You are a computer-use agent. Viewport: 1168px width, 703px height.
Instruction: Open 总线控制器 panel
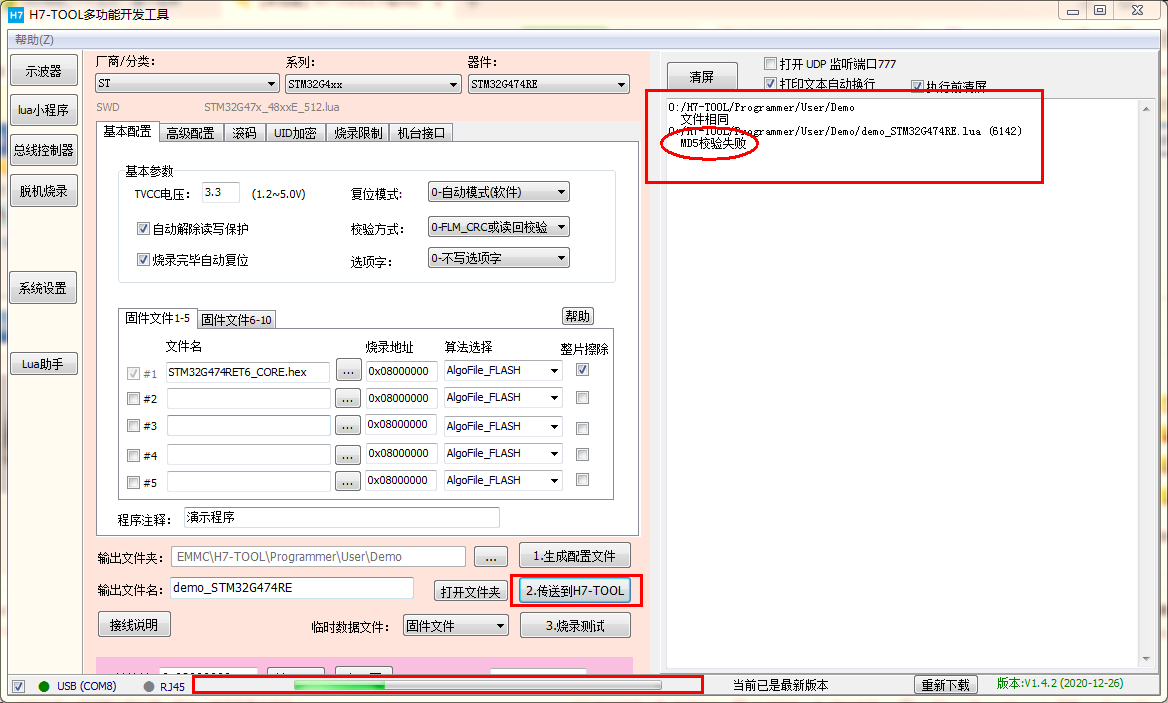pyautogui.click(x=43, y=150)
